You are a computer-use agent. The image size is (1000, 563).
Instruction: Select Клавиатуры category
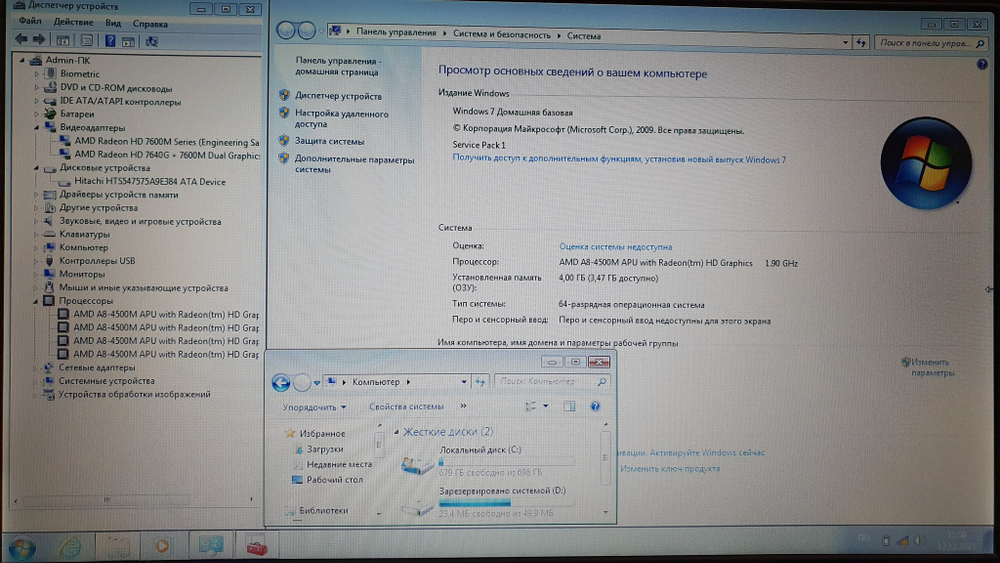pos(84,234)
